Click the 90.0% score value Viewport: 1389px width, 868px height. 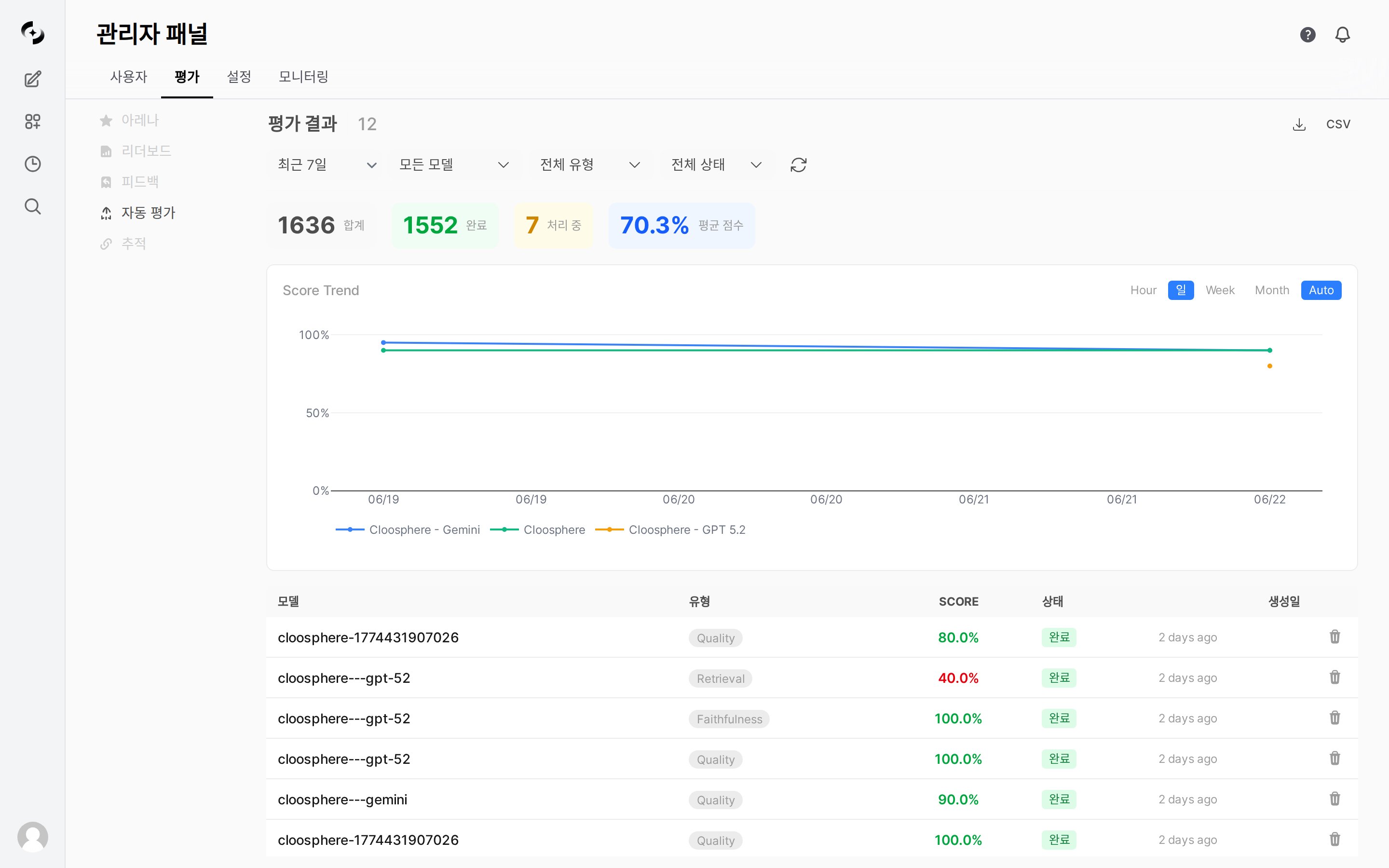coord(958,800)
